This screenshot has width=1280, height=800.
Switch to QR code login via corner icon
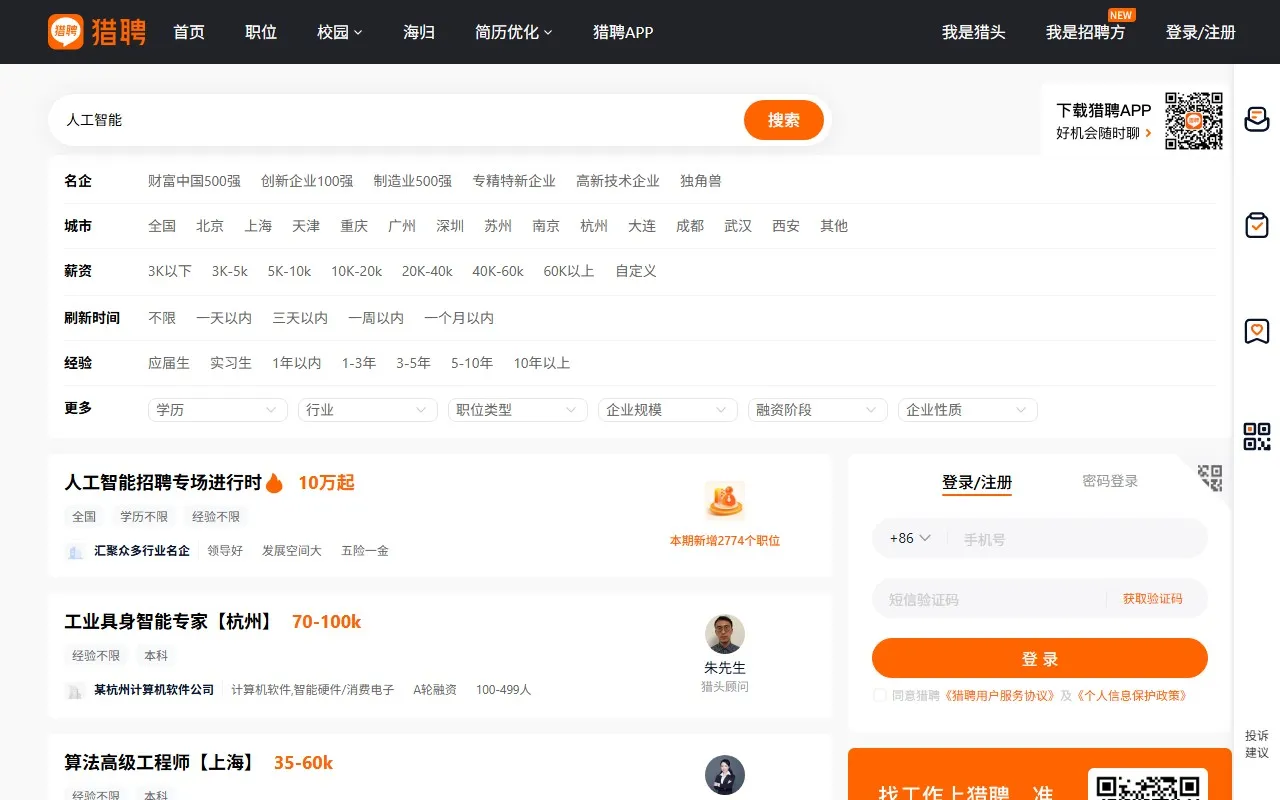(x=1211, y=477)
